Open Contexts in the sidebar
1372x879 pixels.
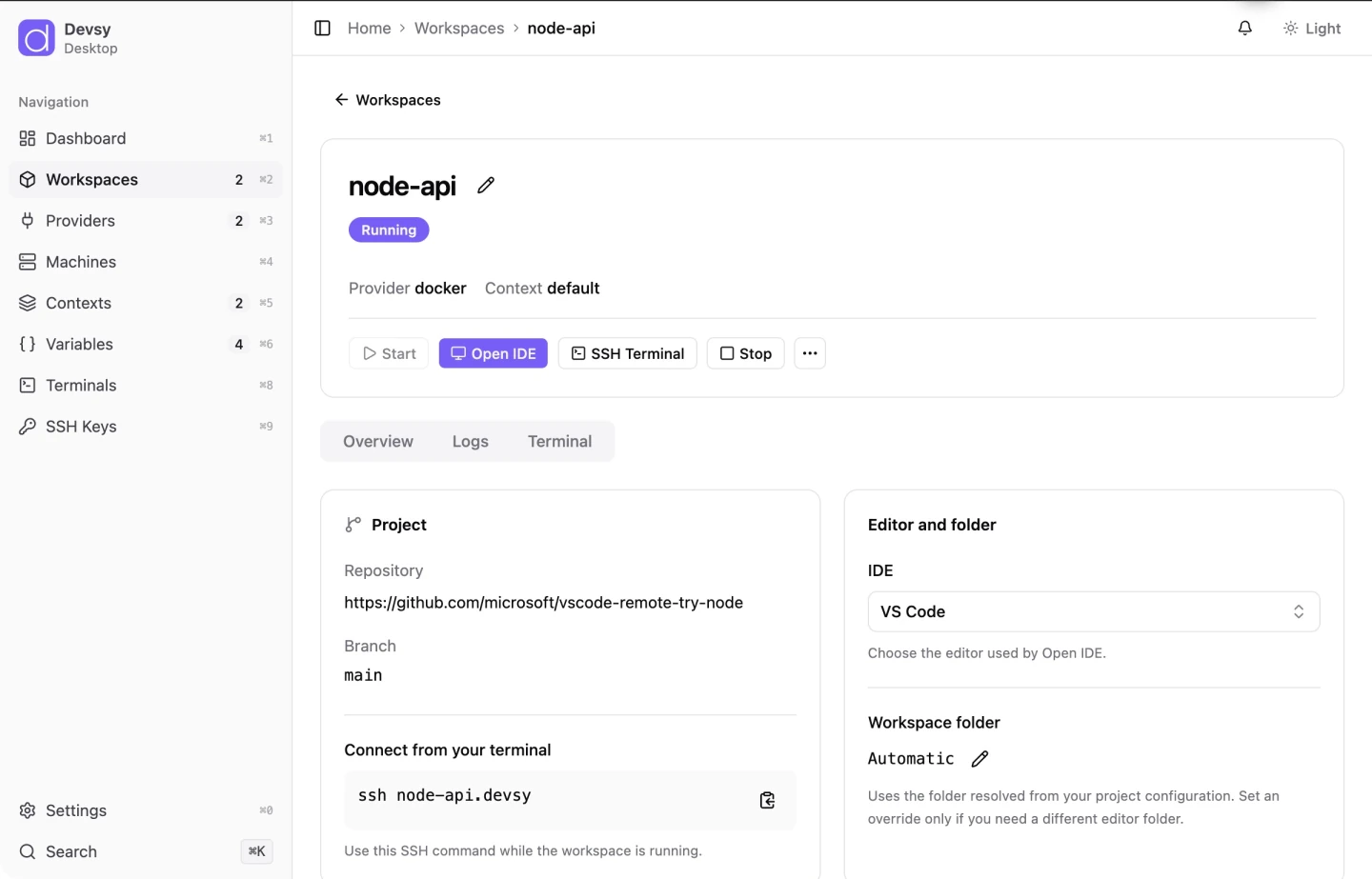(146, 303)
